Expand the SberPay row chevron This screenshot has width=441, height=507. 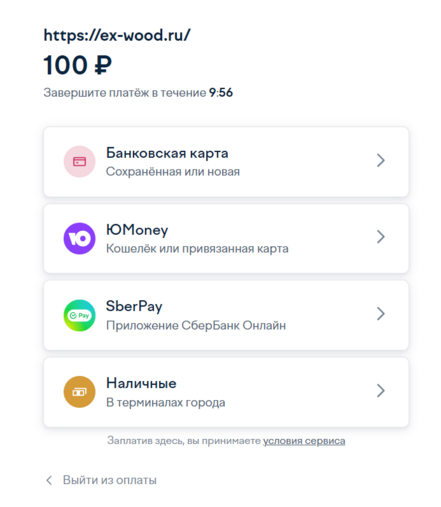coord(381,314)
